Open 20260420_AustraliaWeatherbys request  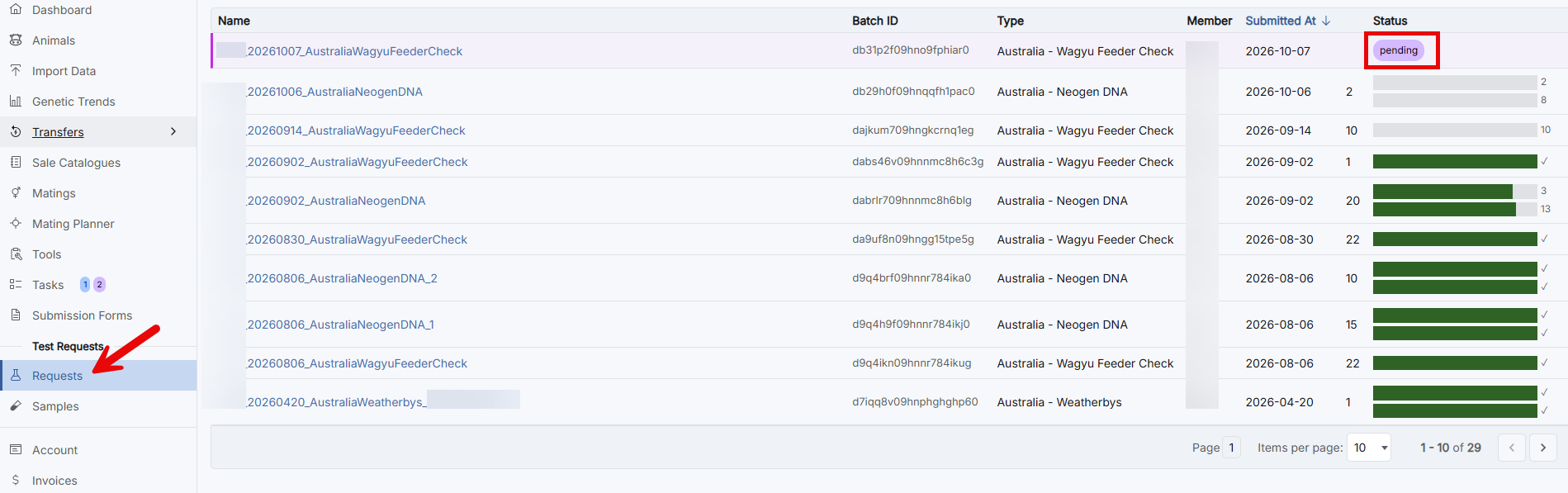(336, 402)
